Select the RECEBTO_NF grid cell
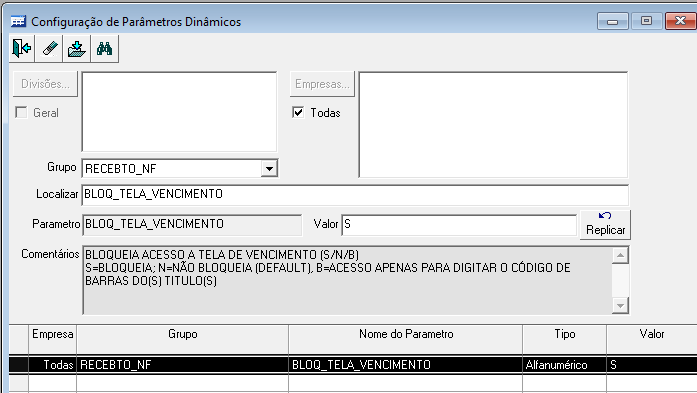Image resolution: width=697 pixels, height=393 pixels. (182, 365)
